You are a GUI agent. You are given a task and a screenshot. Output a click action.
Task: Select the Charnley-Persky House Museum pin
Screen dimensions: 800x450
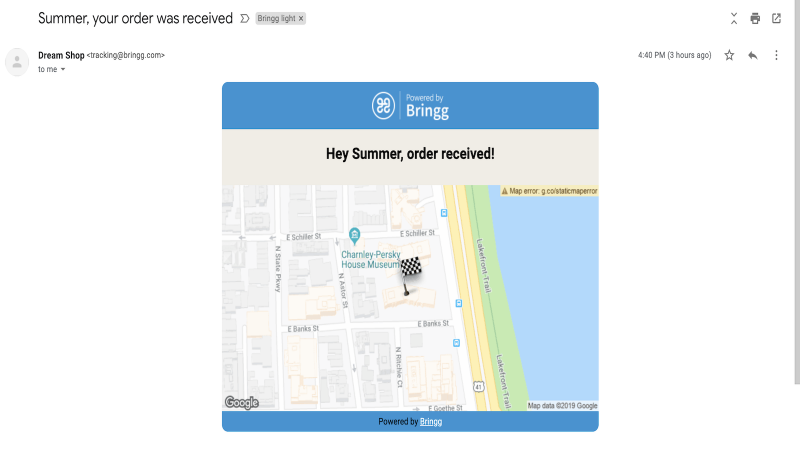point(355,236)
